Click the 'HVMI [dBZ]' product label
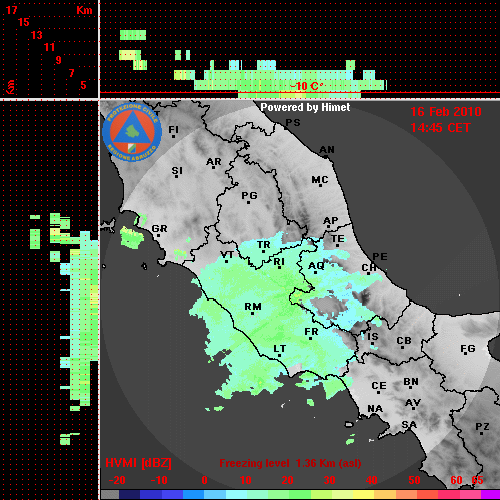 tap(138, 463)
